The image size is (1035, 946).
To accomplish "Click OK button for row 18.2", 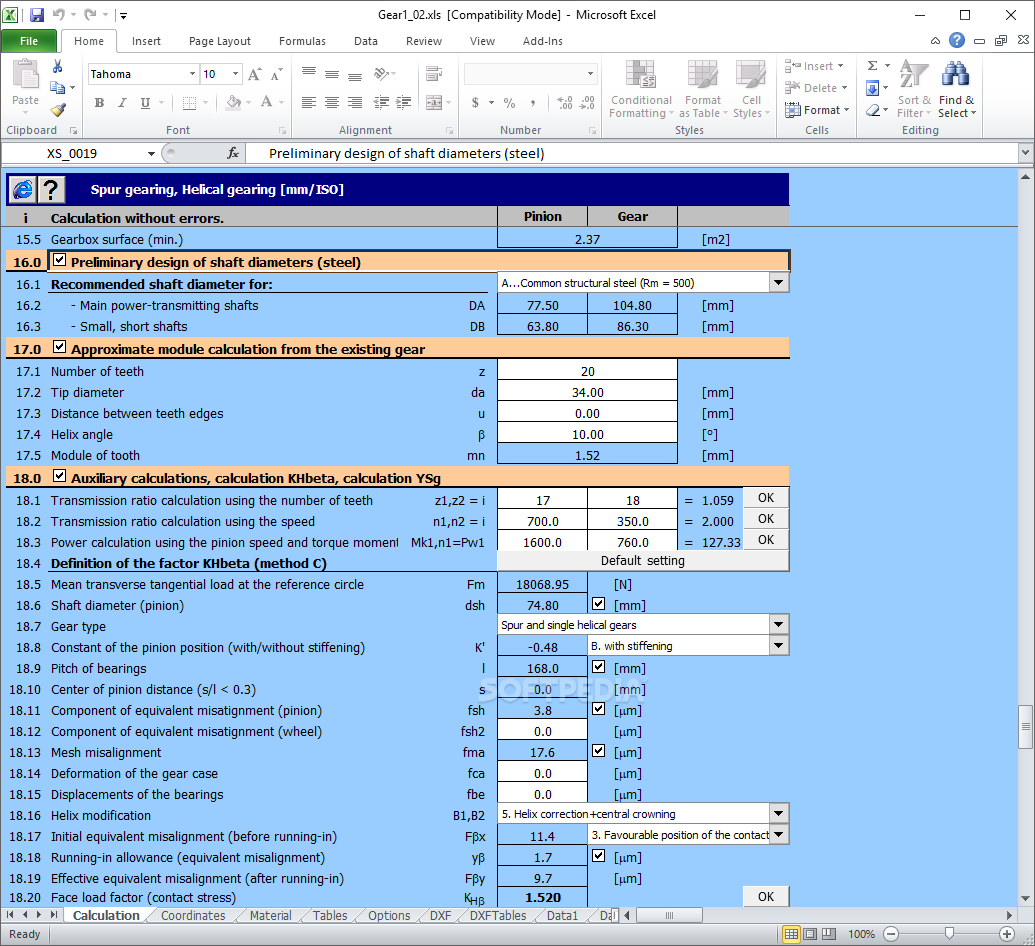I will 766,519.
